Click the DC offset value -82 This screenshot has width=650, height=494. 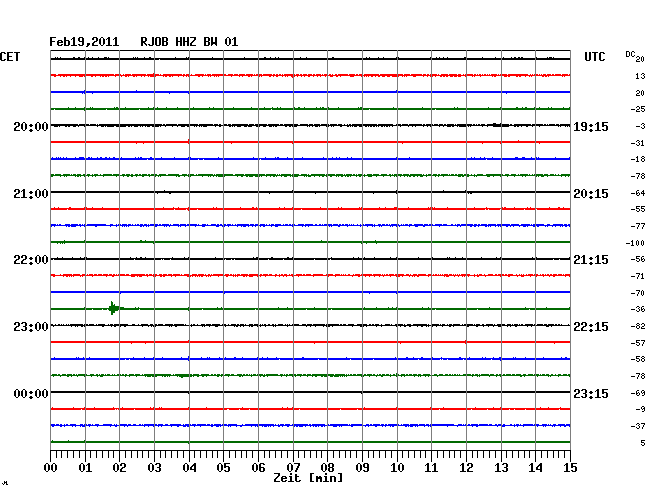(638, 326)
